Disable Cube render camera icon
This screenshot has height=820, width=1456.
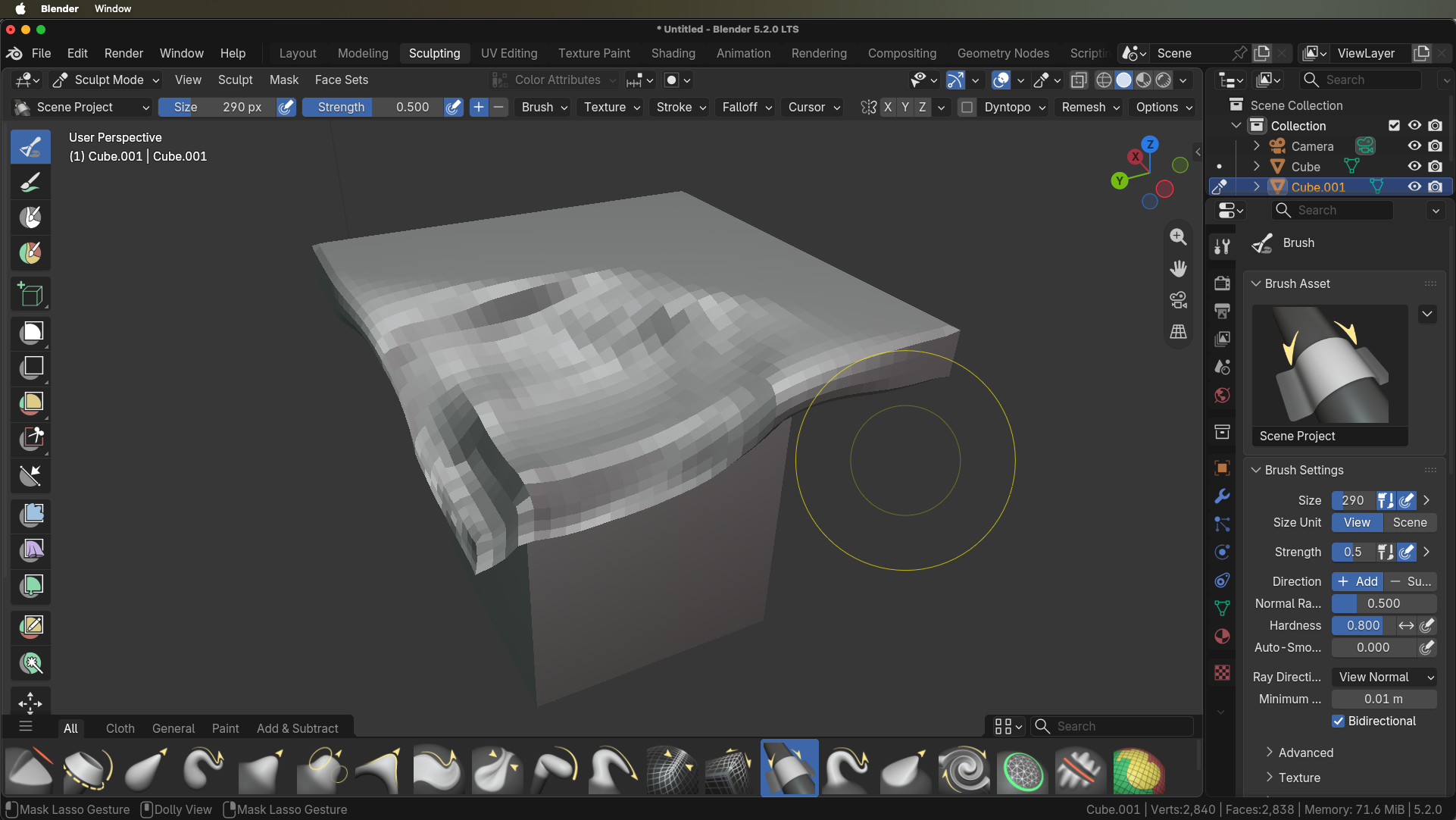(1435, 166)
